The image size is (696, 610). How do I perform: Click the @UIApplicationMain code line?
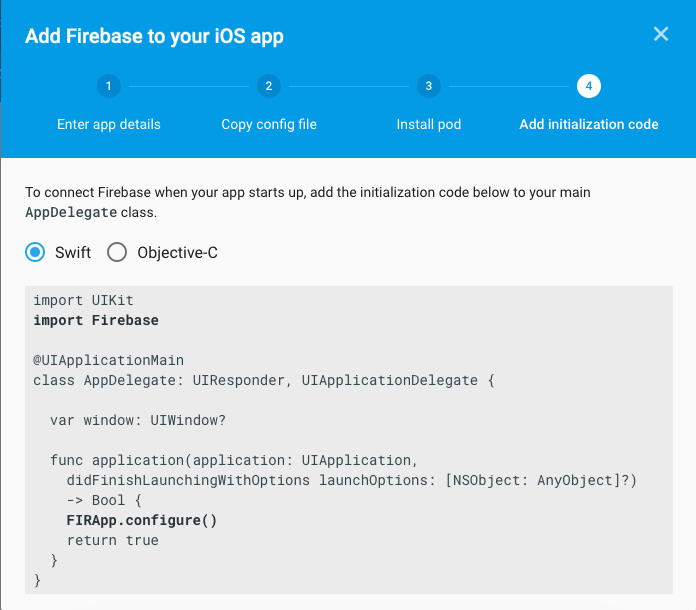click(108, 360)
